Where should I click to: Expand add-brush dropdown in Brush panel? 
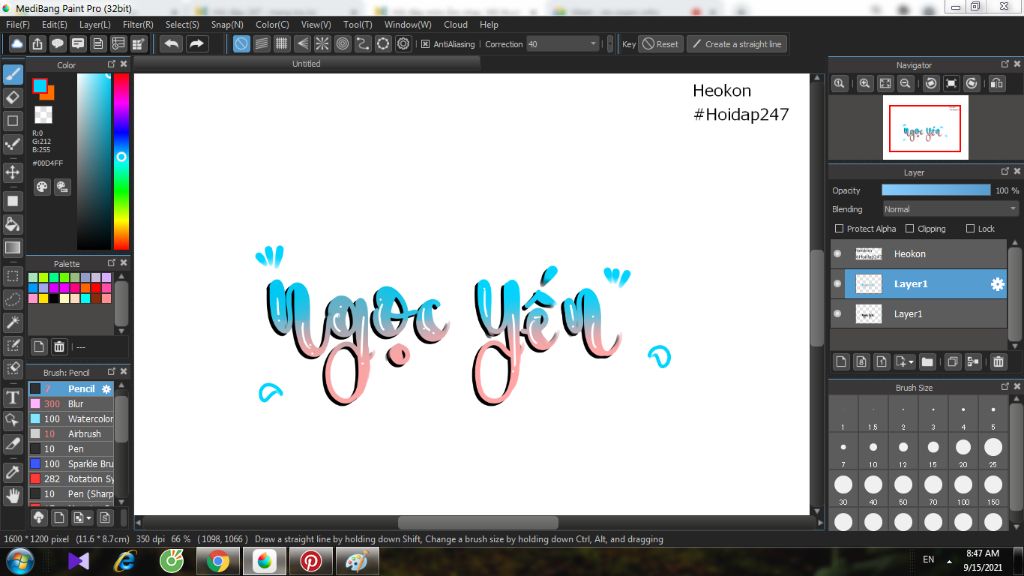point(89,519)
